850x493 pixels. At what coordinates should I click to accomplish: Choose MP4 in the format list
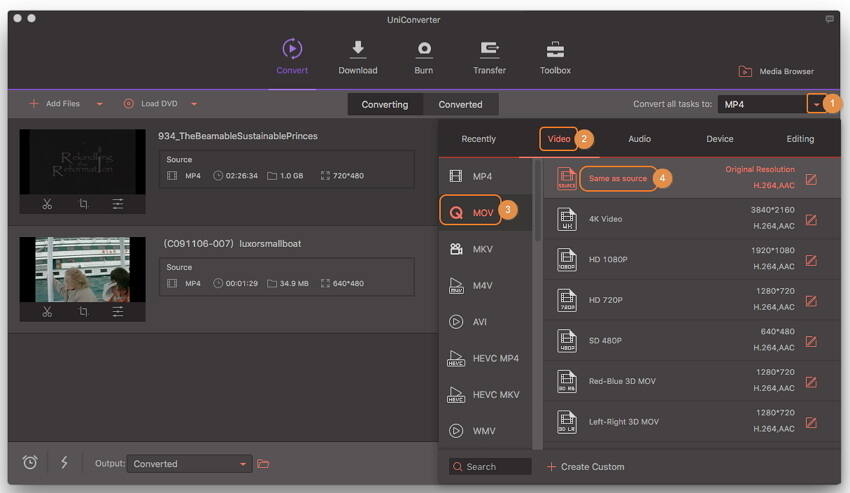485,176
